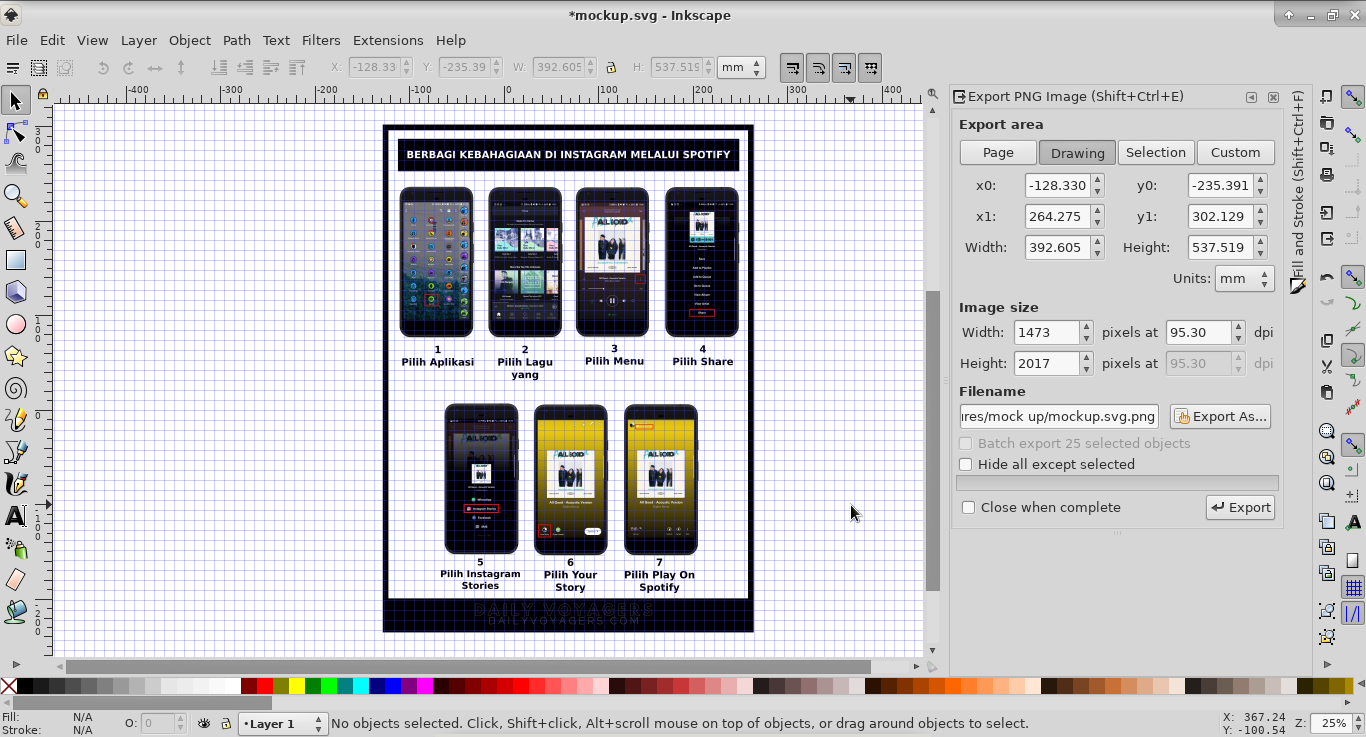Open the File menu
Viewport: 1366px width, 737px height.
(x=16, y=41)
